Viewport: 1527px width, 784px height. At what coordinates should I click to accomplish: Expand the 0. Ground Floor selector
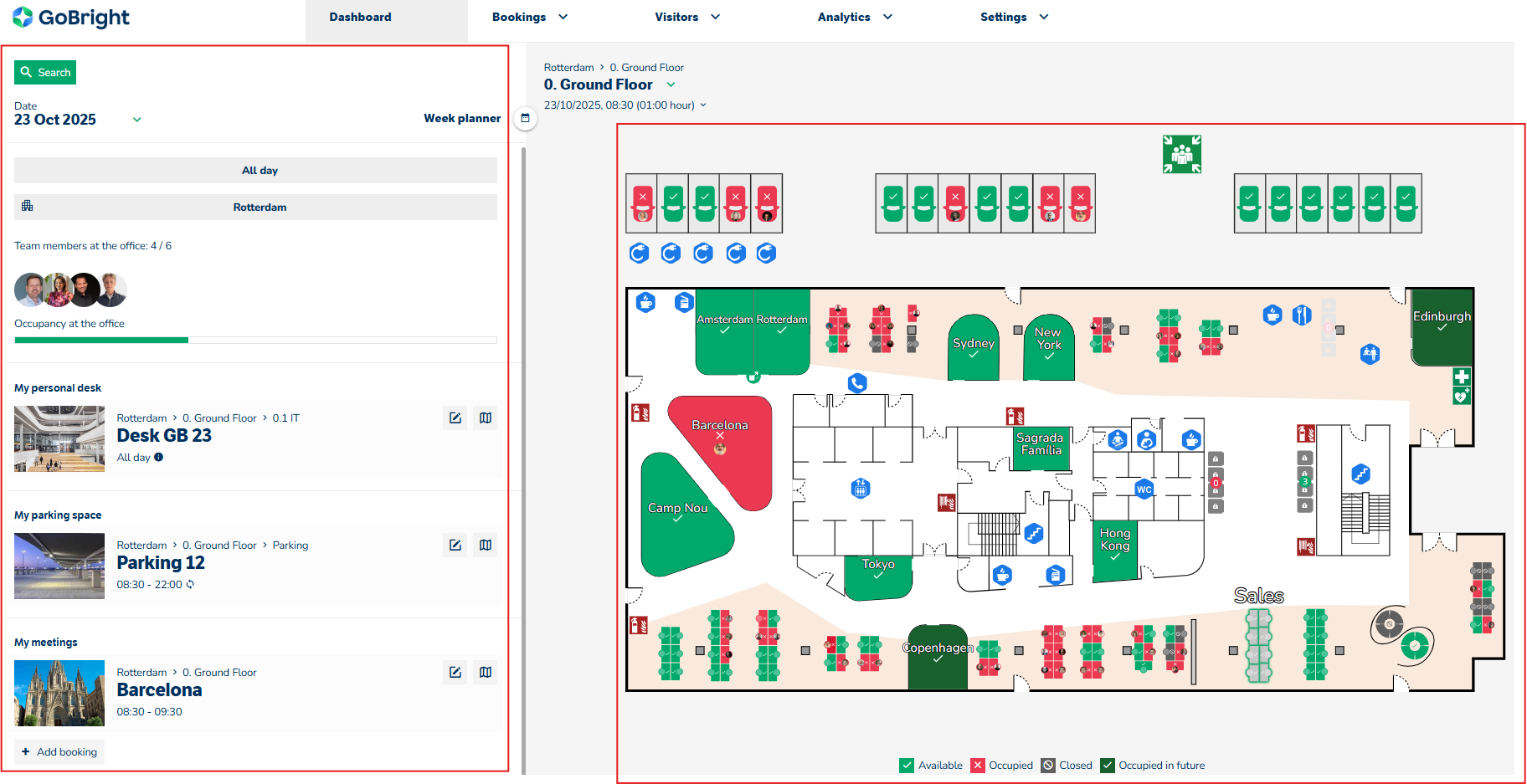click(671, 85)
